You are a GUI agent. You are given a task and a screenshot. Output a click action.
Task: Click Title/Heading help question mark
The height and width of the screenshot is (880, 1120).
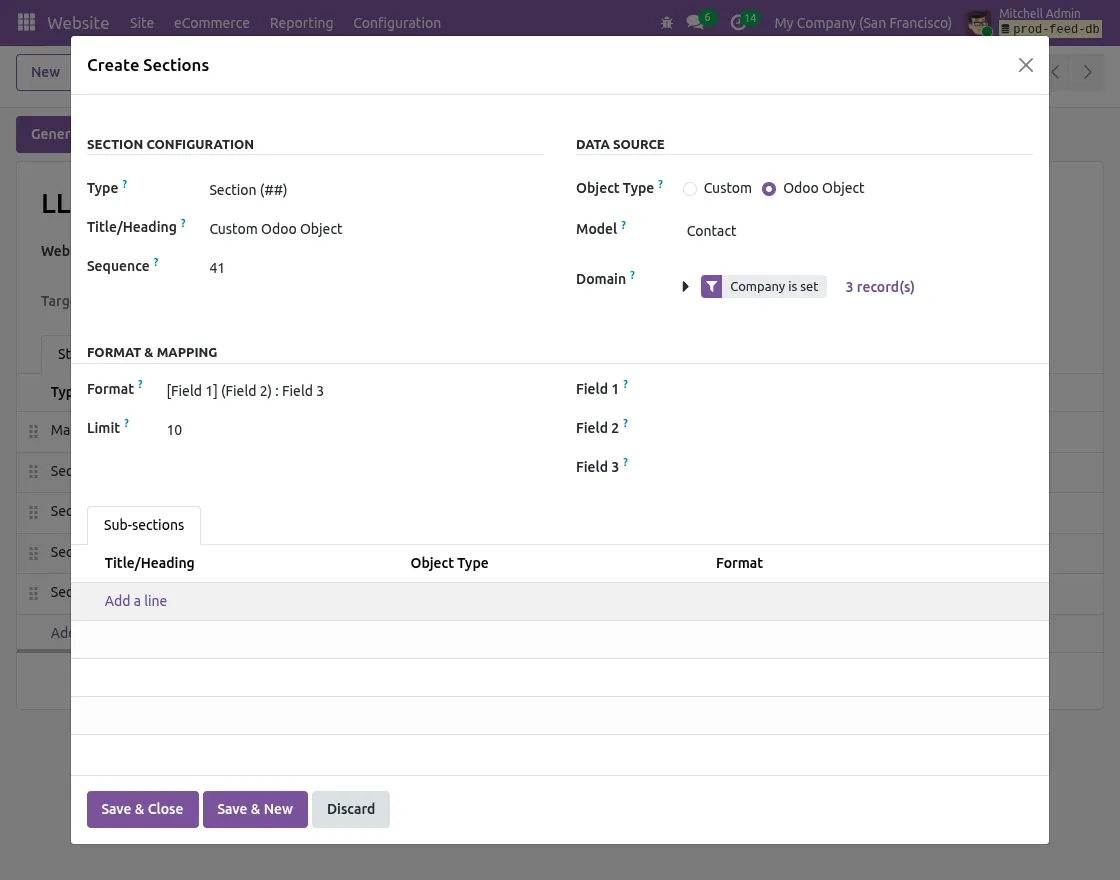pyautogui.click(x=183, y=223)
